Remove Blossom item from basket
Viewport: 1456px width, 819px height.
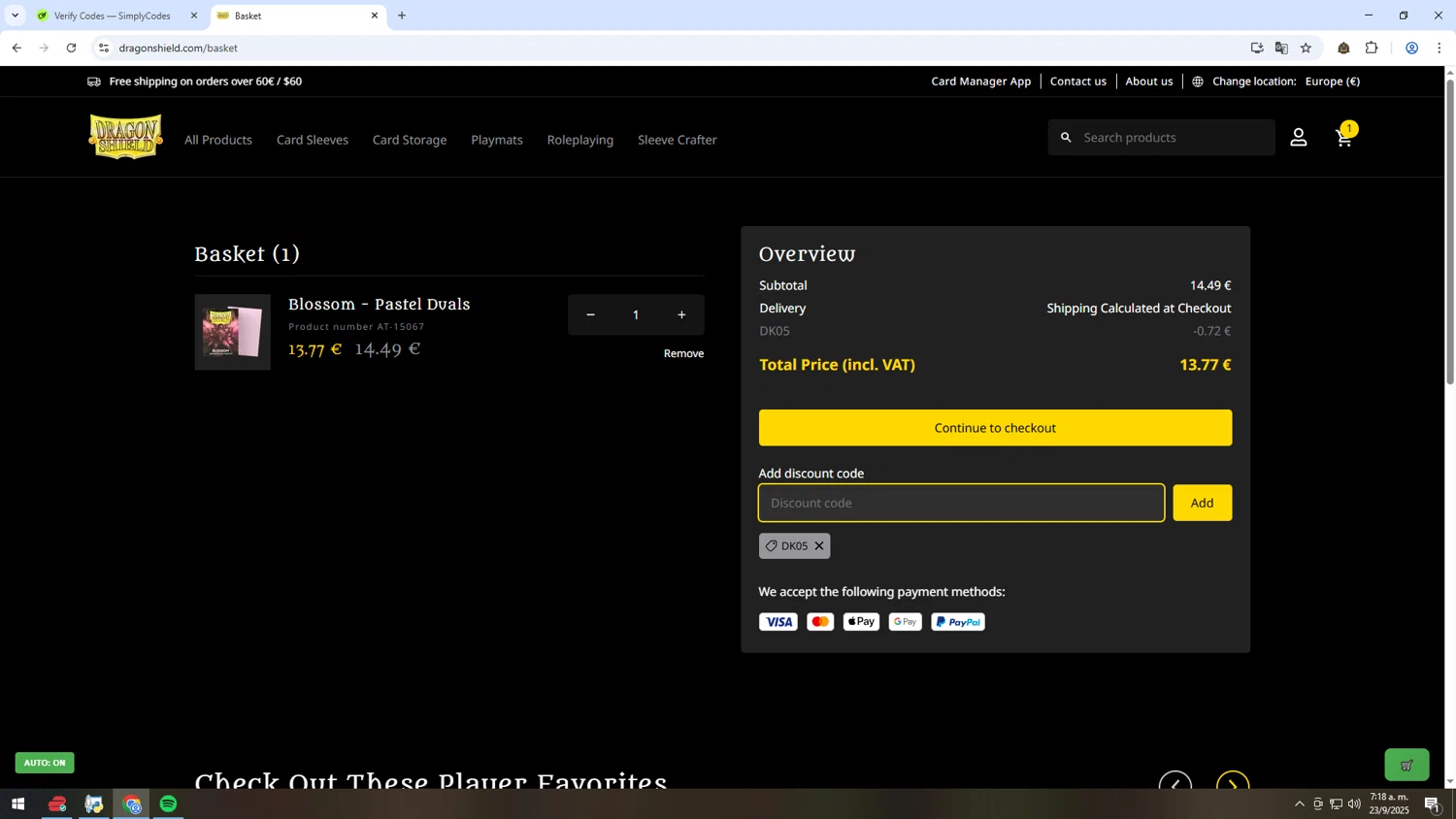[683, 353]
